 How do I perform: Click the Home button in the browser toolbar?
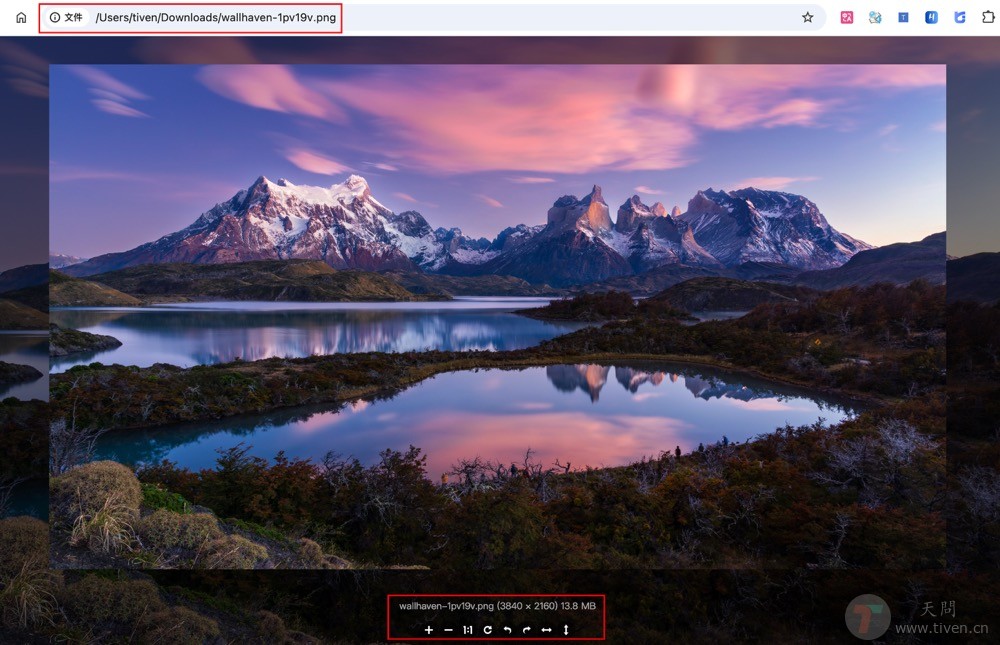pos(20,17)
